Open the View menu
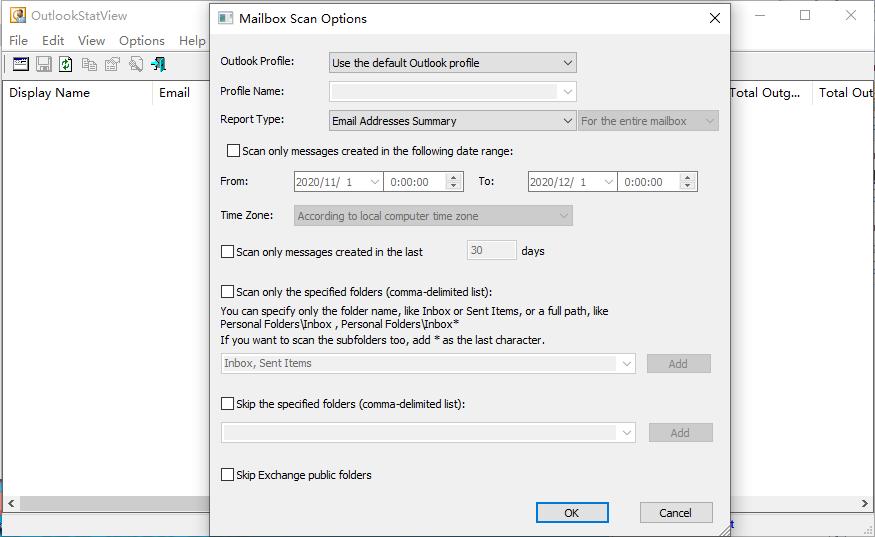Screen dimensions: 875x537 [92, 41]
